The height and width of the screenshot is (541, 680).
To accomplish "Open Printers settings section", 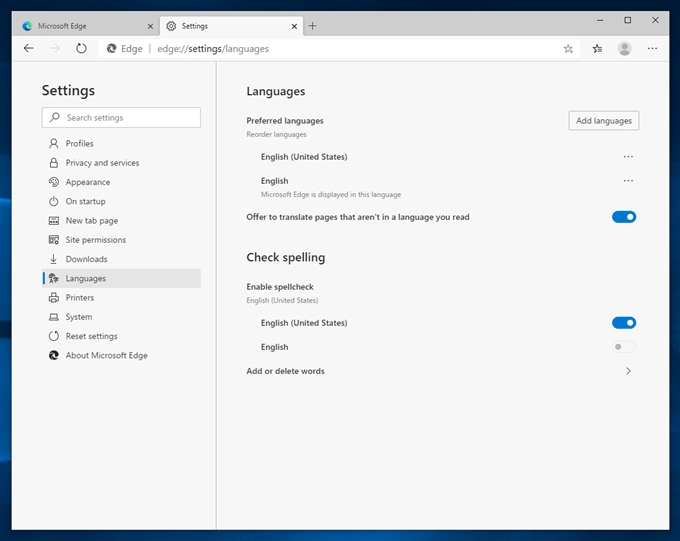I will (121, 298).
